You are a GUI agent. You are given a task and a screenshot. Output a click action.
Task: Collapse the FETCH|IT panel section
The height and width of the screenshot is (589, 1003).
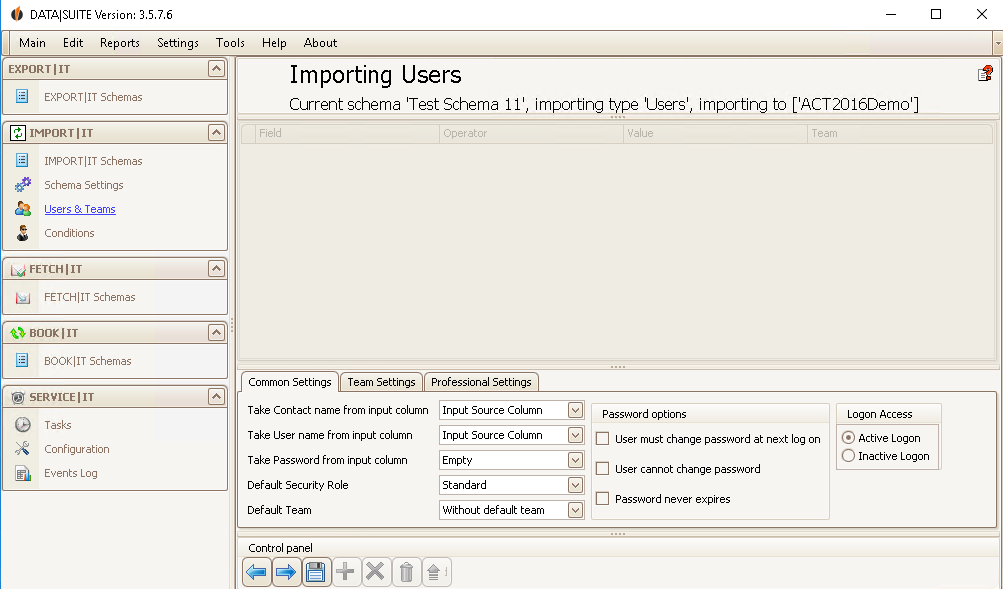pos(216,269)
